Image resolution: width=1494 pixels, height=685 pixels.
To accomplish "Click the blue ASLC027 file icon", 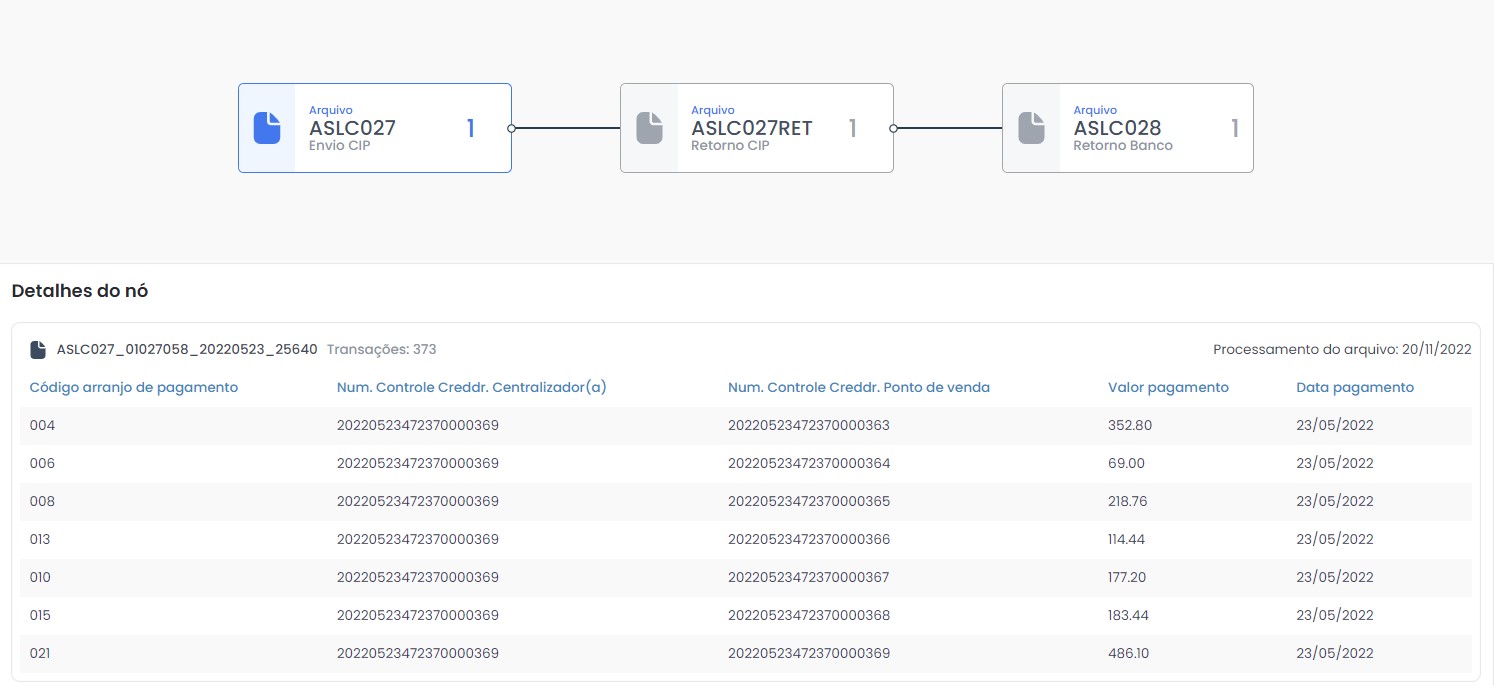I will (x=267, y=128).
